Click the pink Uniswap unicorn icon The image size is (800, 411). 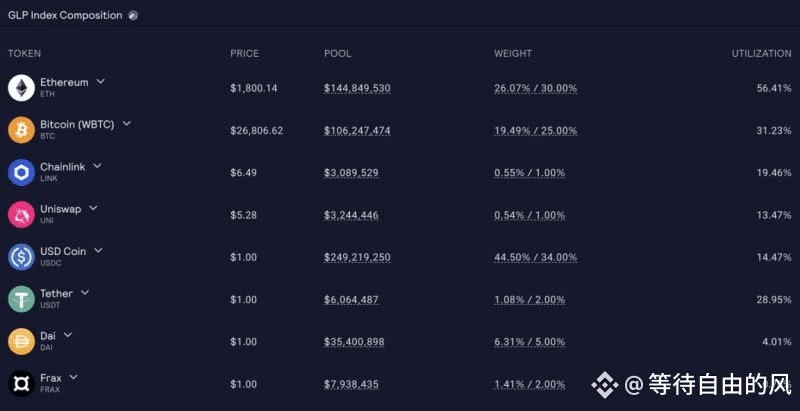pyautogui.click(x=21, y=215)
